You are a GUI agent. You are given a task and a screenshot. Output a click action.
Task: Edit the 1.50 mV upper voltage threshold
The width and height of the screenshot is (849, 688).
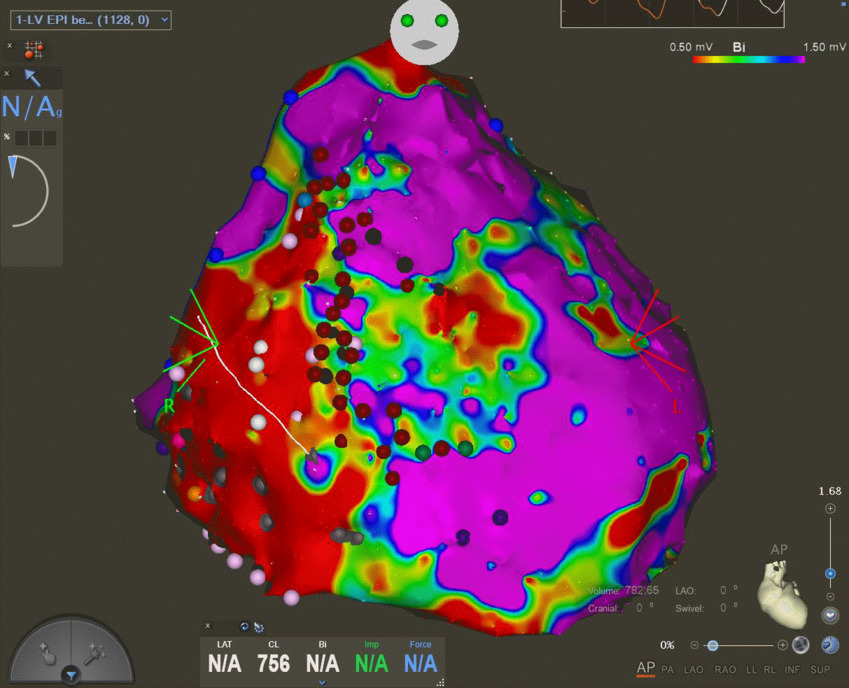(824, 47)
